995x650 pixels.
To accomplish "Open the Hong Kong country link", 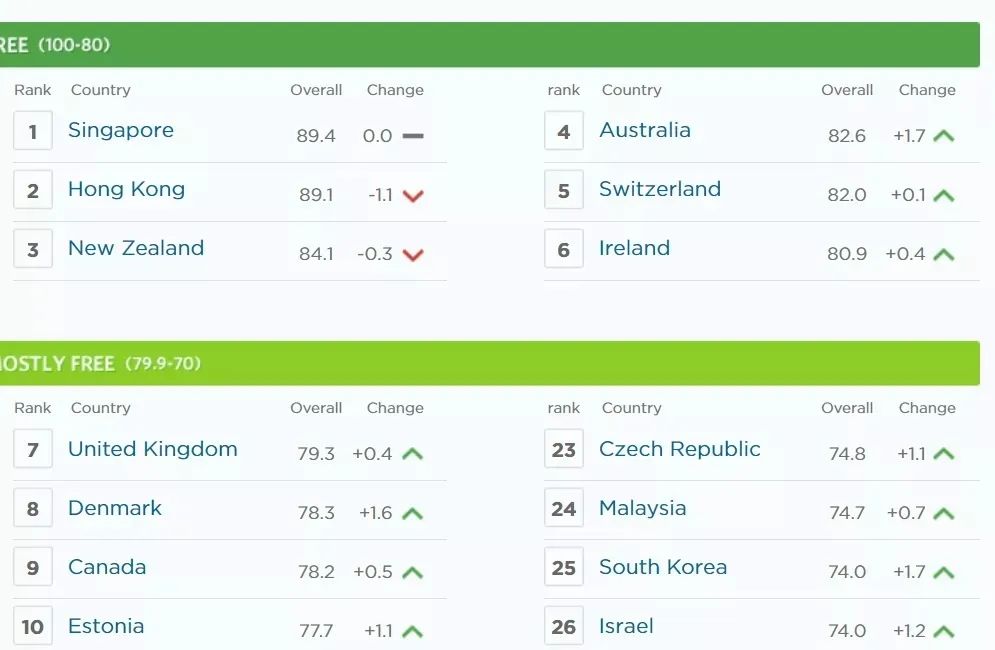I will pyautogui.click(x=126, y=189).
